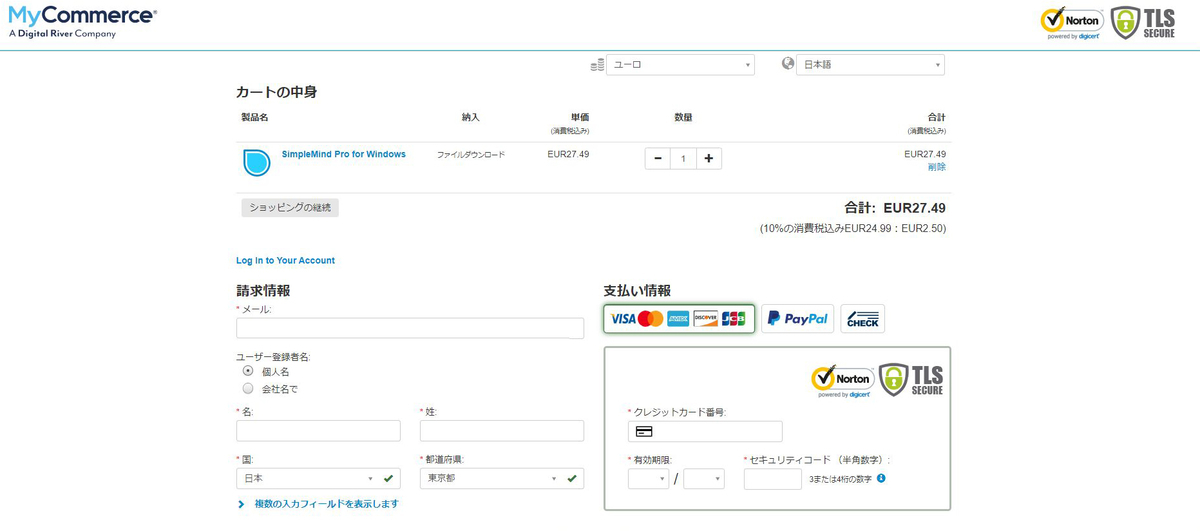1200x531 pixels.
Task: Open the language dropdown showing 日本語
Action: click(x=871, y=65)
